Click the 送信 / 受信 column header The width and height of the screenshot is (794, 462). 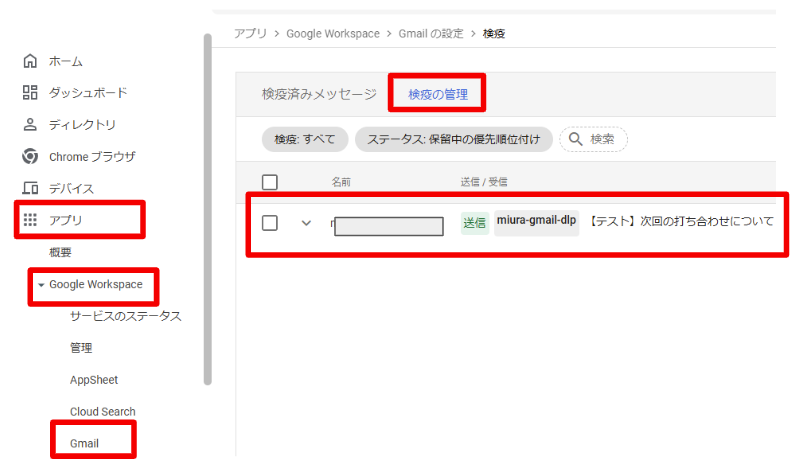(x=484, y=182)
